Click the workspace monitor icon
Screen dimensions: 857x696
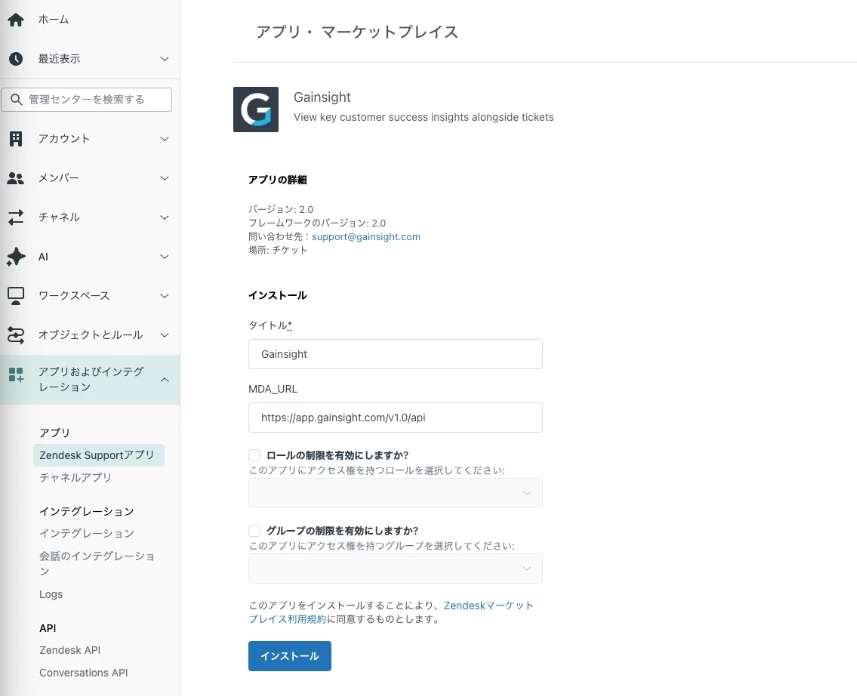(16, 296)
